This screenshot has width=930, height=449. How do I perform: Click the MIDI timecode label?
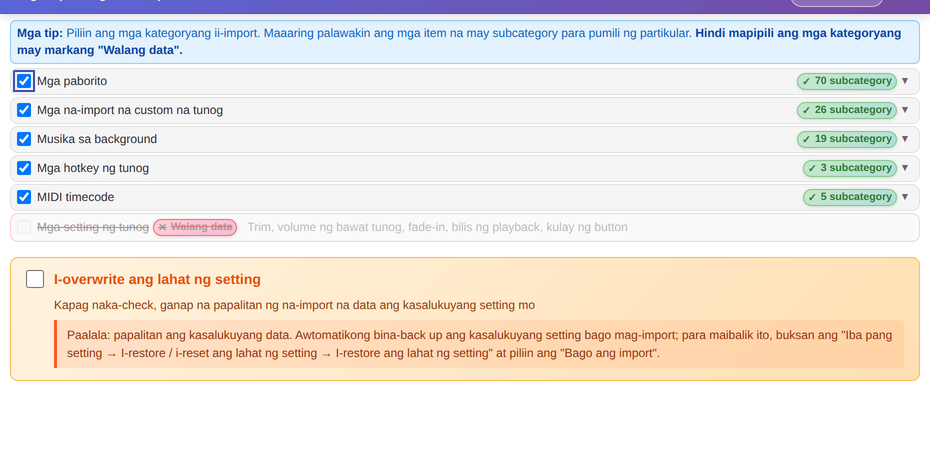click(76, 197)
